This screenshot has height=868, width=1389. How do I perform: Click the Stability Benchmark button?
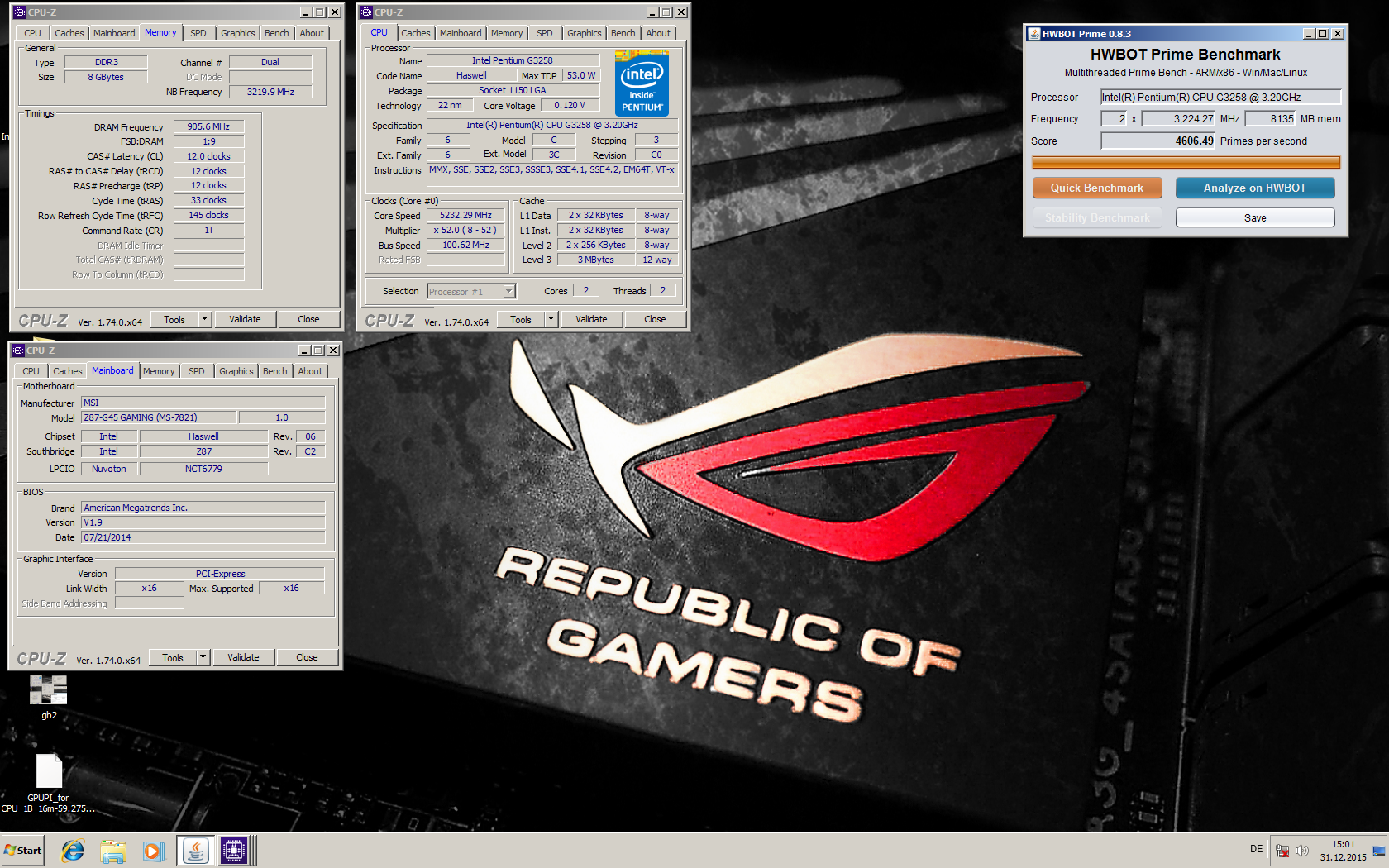pyautogui.click(x=1097, y=217)
